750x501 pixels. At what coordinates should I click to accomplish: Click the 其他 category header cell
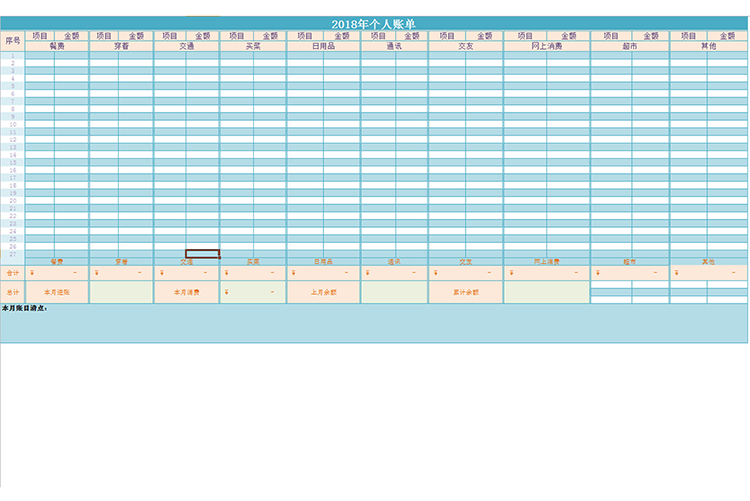pos(708,46)
